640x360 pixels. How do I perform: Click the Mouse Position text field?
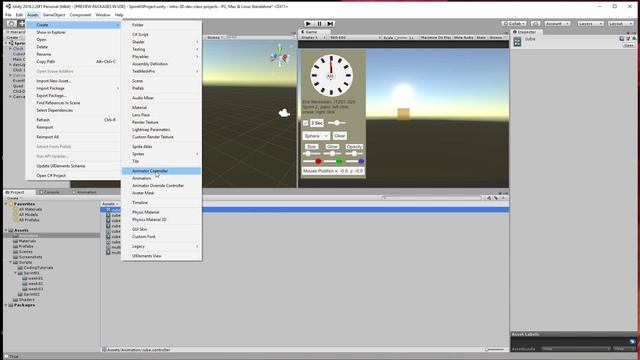coord(333,171)
